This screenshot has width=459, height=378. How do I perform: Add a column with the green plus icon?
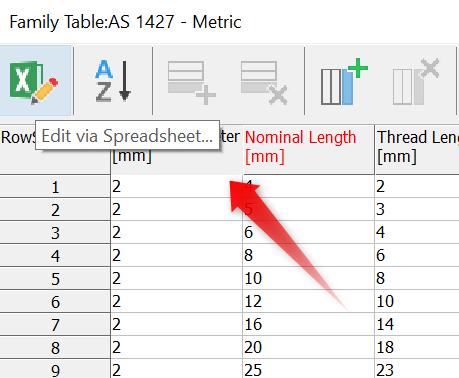(x=344, y=82)
